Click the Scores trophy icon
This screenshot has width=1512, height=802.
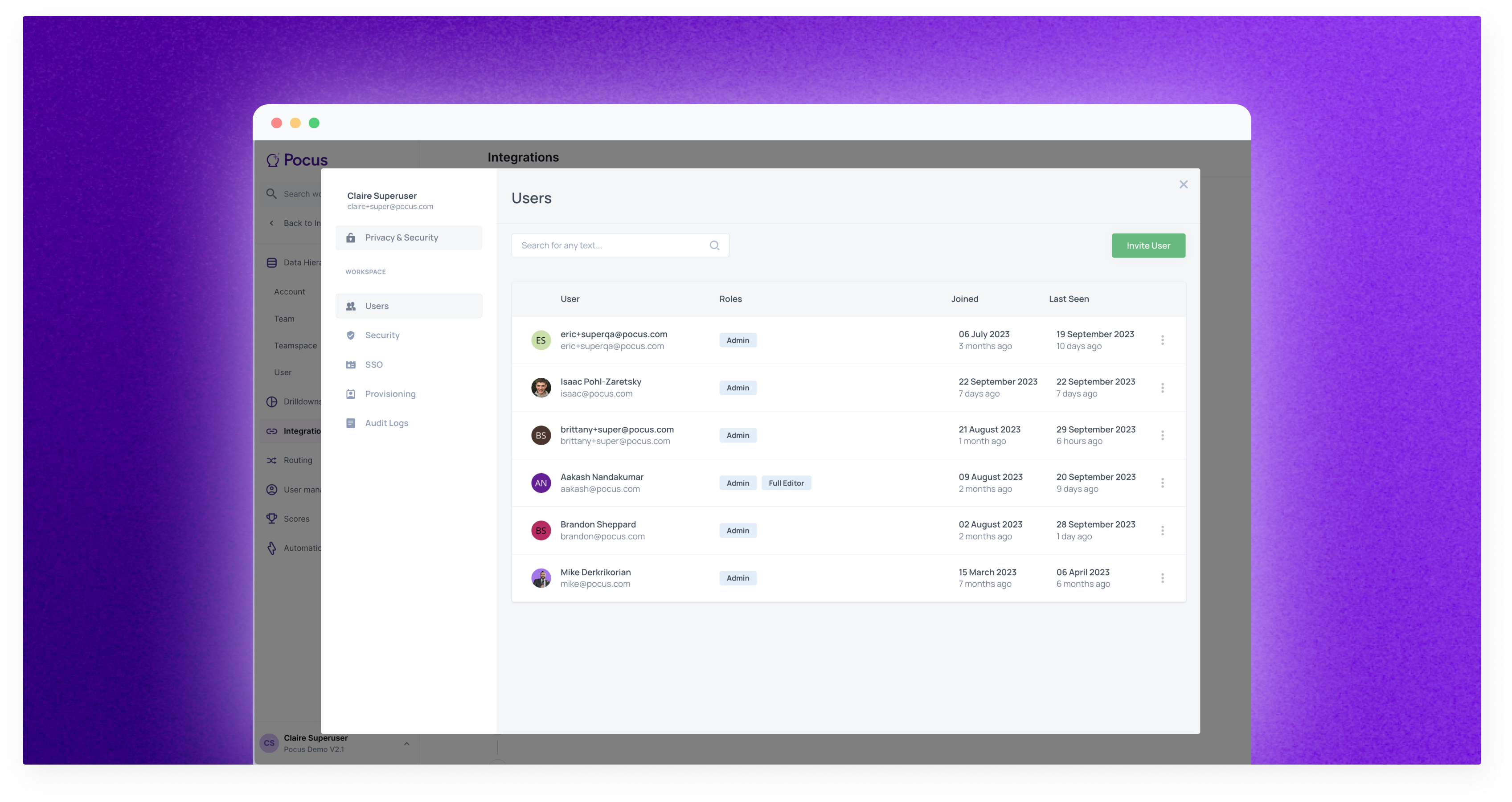click(271, 519)
